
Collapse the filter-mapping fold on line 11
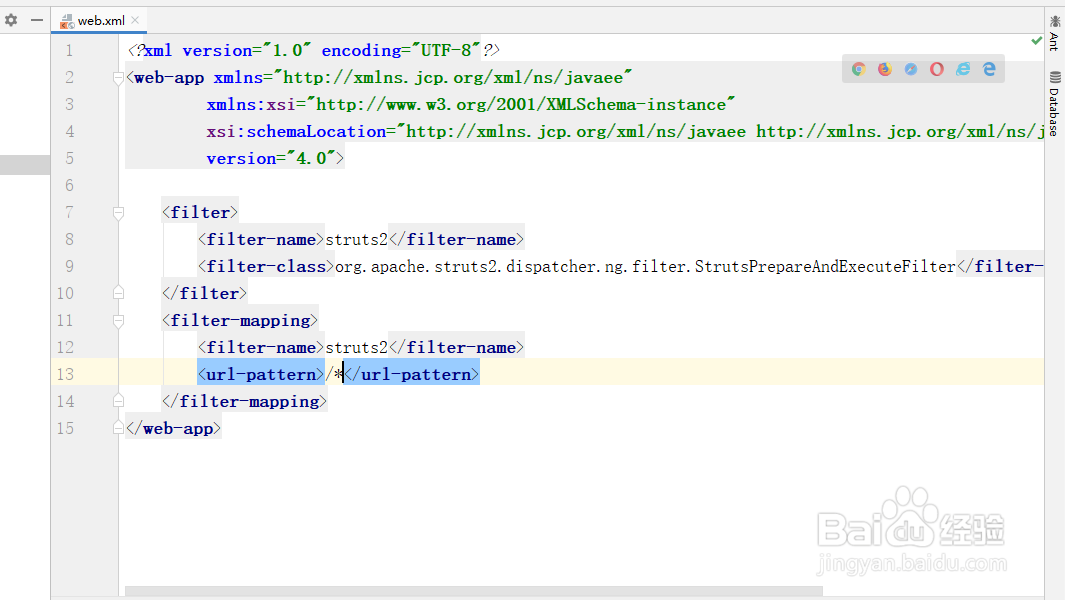click(118, 321)
